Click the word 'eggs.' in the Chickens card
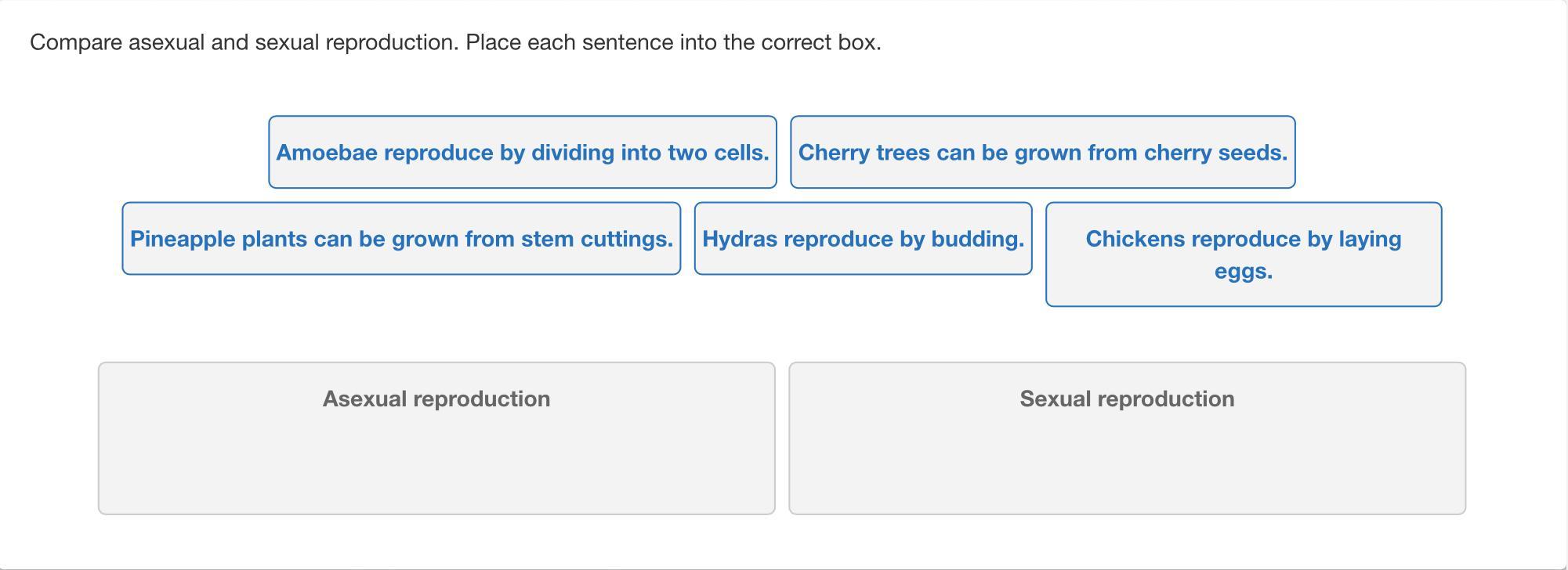1568x570 pixels. 1243,272
